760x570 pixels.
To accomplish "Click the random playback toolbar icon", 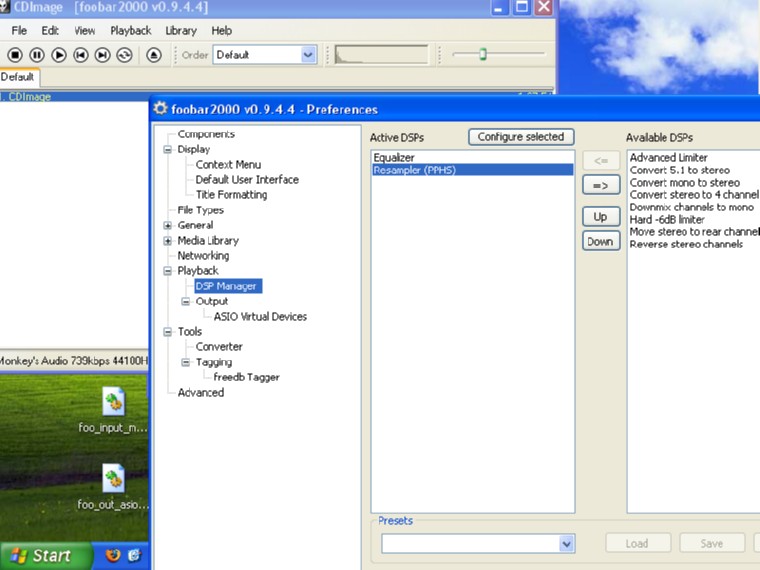I will coord(124,55).
